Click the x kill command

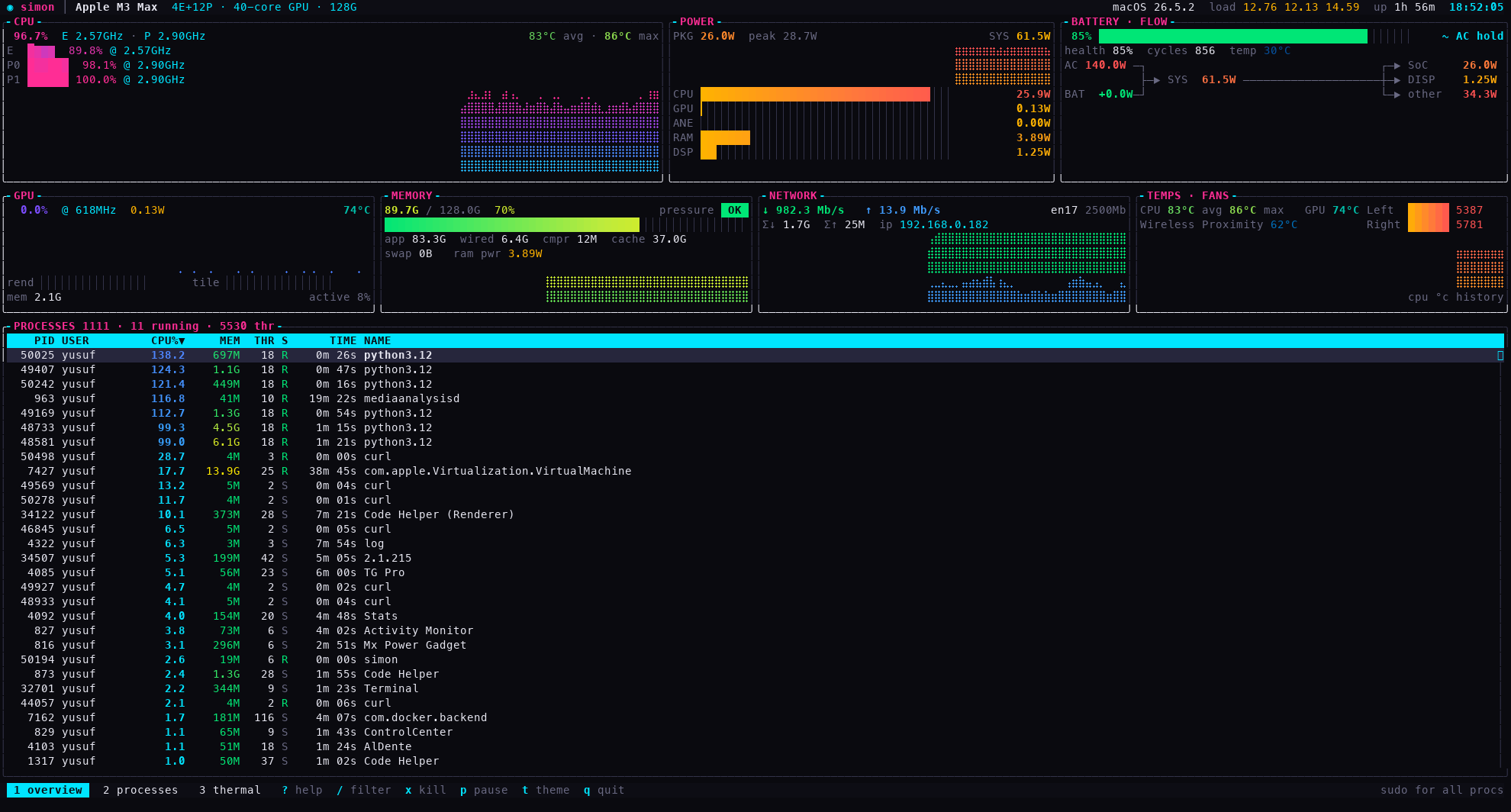pos(426,790)
